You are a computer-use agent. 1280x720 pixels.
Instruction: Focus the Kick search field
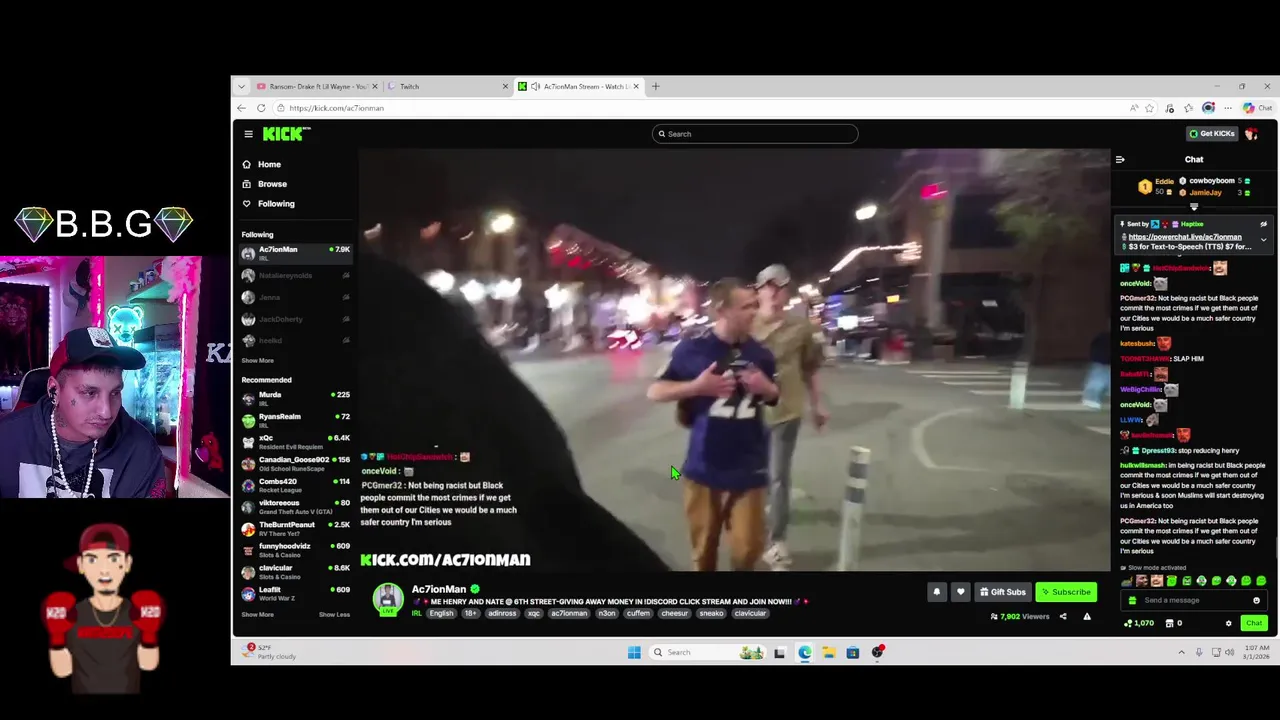tap(755, 134)
